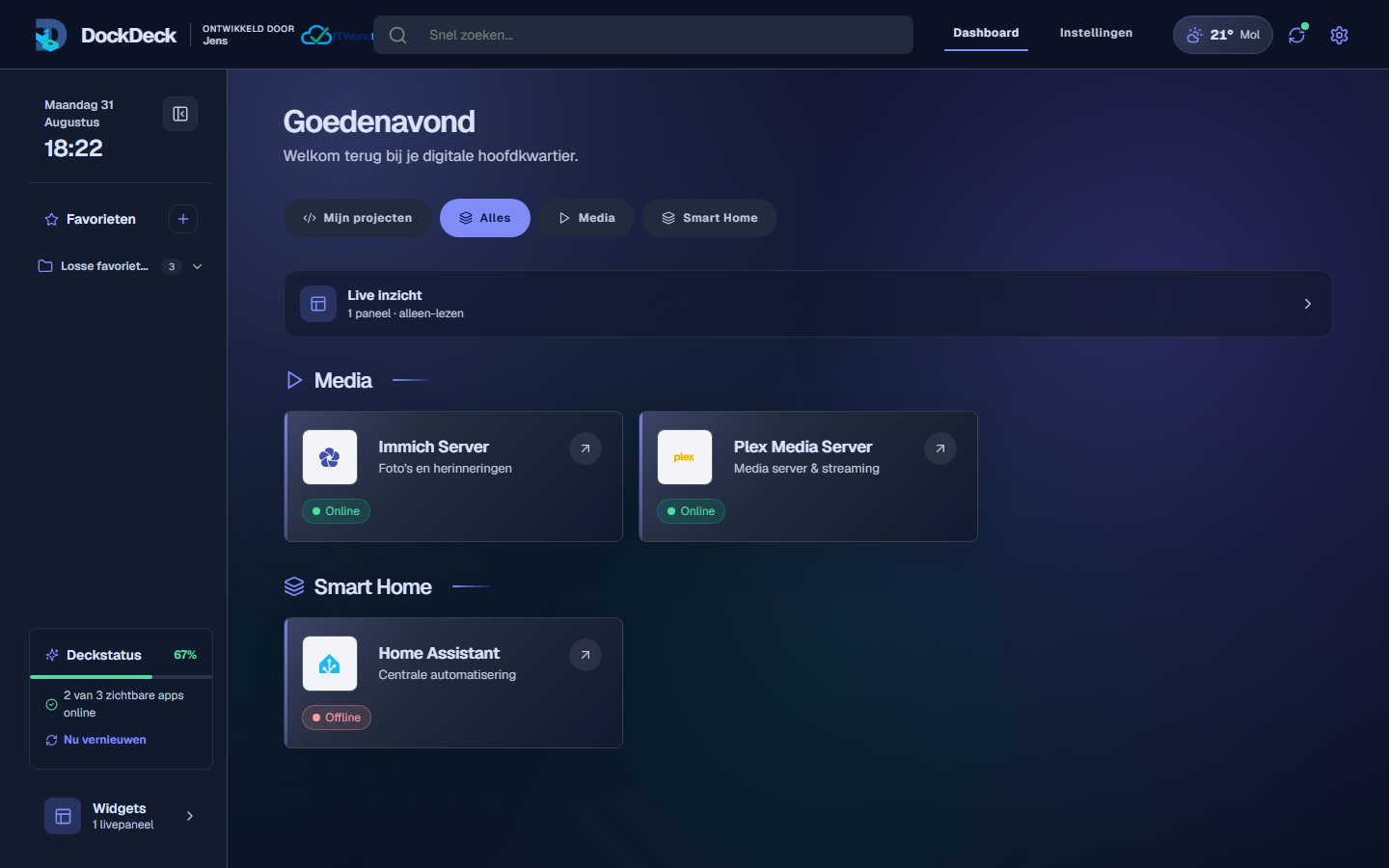Click the Smart Home filter layers icon
Screen dimensions: 1389x868
coord(668,218)
